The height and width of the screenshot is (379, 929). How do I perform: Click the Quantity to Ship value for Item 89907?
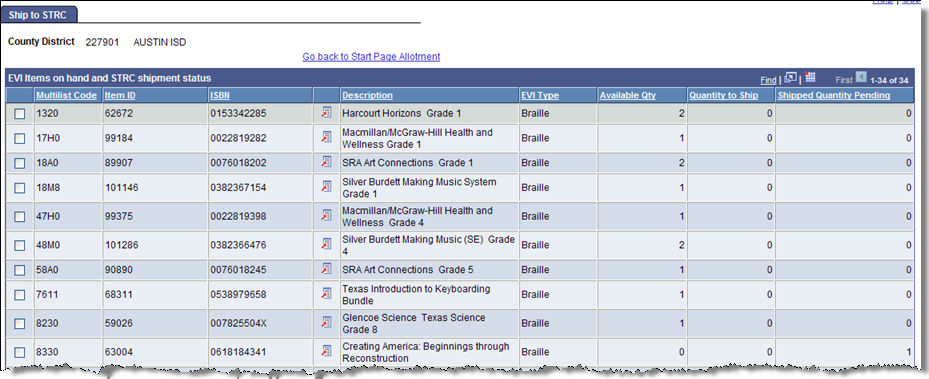click(770, 163)
